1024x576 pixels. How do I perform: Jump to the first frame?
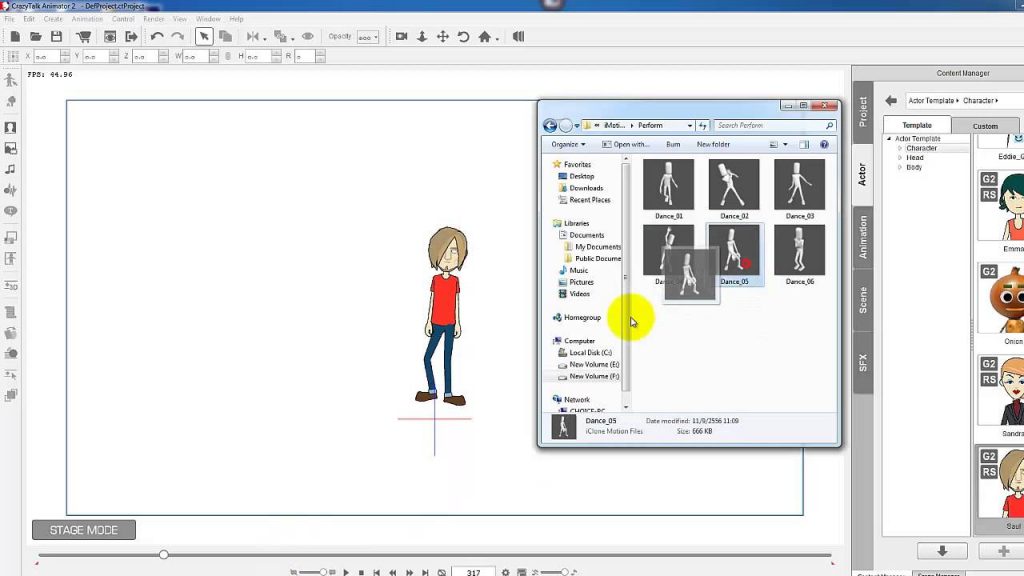coord(377,573)
